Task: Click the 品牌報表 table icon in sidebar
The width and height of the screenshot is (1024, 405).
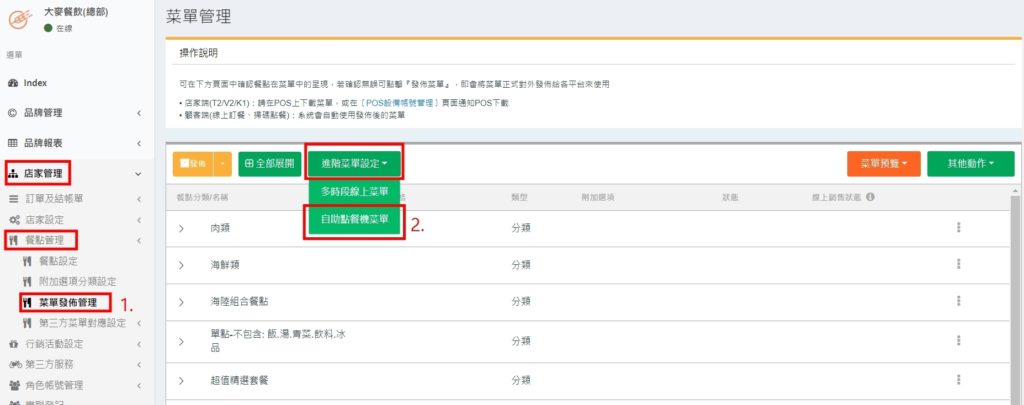Action: (x=12, y=143)
